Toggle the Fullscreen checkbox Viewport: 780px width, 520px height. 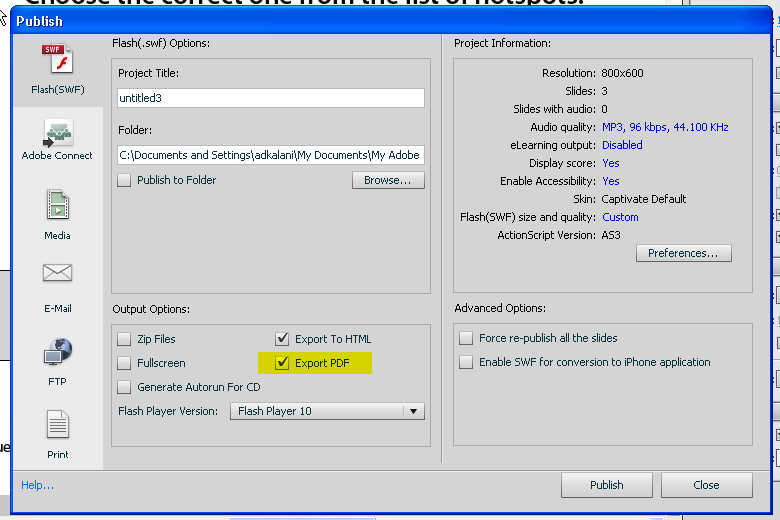tap(124, 363)
